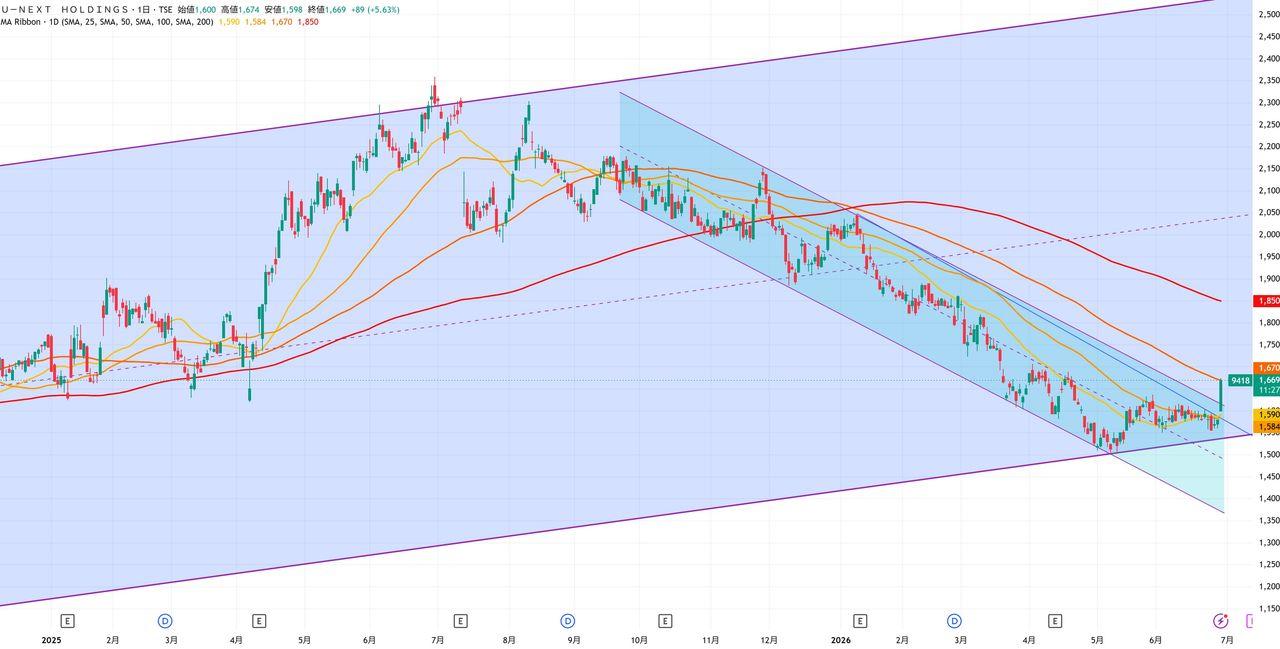This screenshot has width=1280, height=649.
Task: Open the earnings marker near 2025 start
Action: pyautogui.click(x=68, y=621)
